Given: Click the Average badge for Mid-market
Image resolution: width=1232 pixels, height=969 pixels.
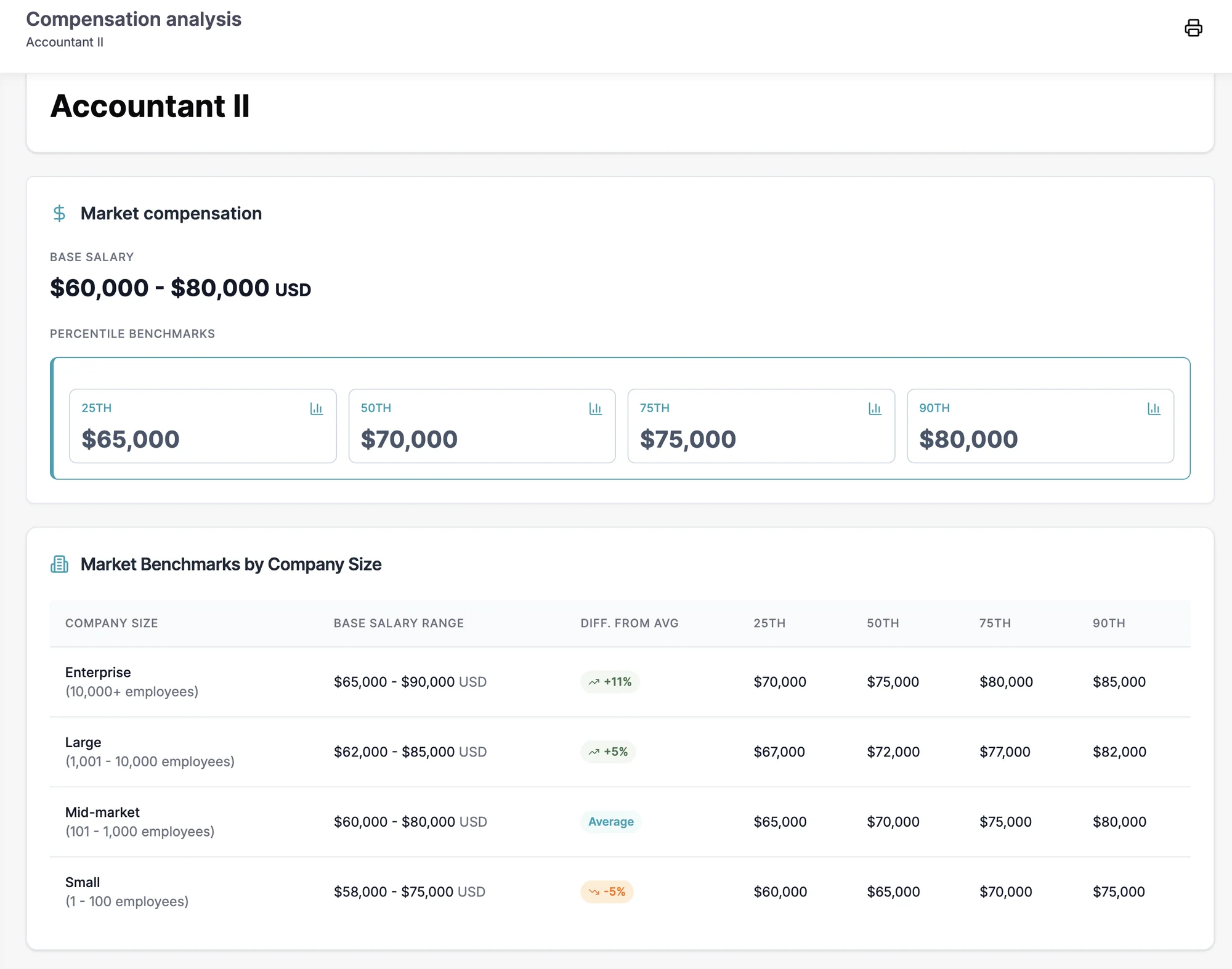Looking at the screenshot, I should [610, 822].
